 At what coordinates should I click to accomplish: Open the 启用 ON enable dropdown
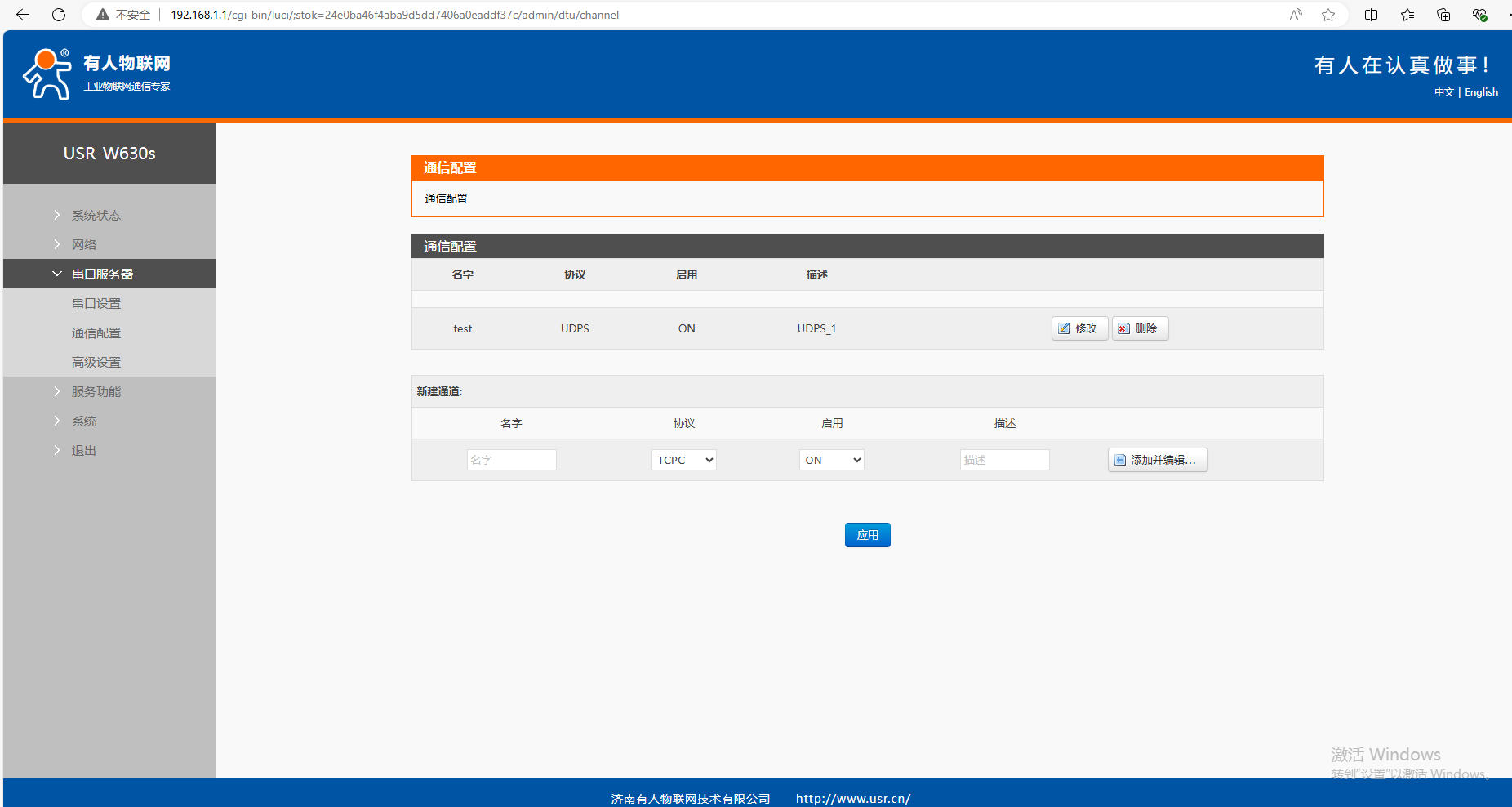[831, 460]
